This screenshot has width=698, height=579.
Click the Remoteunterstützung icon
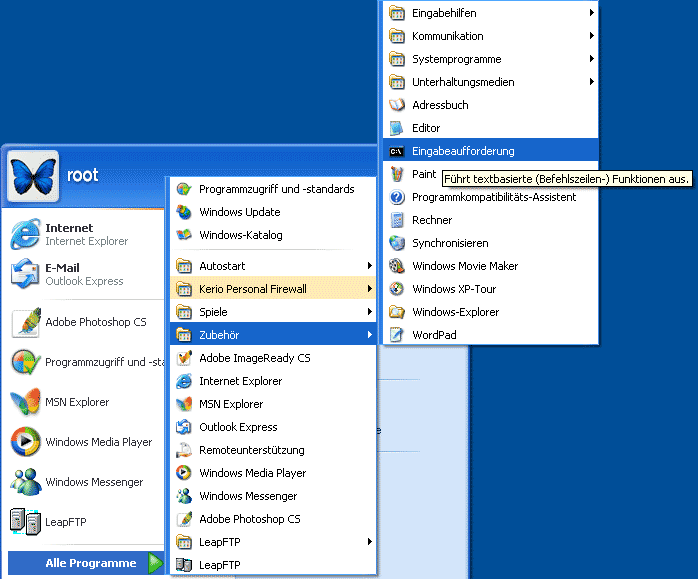pyautogui.click(x=183, y=450)
